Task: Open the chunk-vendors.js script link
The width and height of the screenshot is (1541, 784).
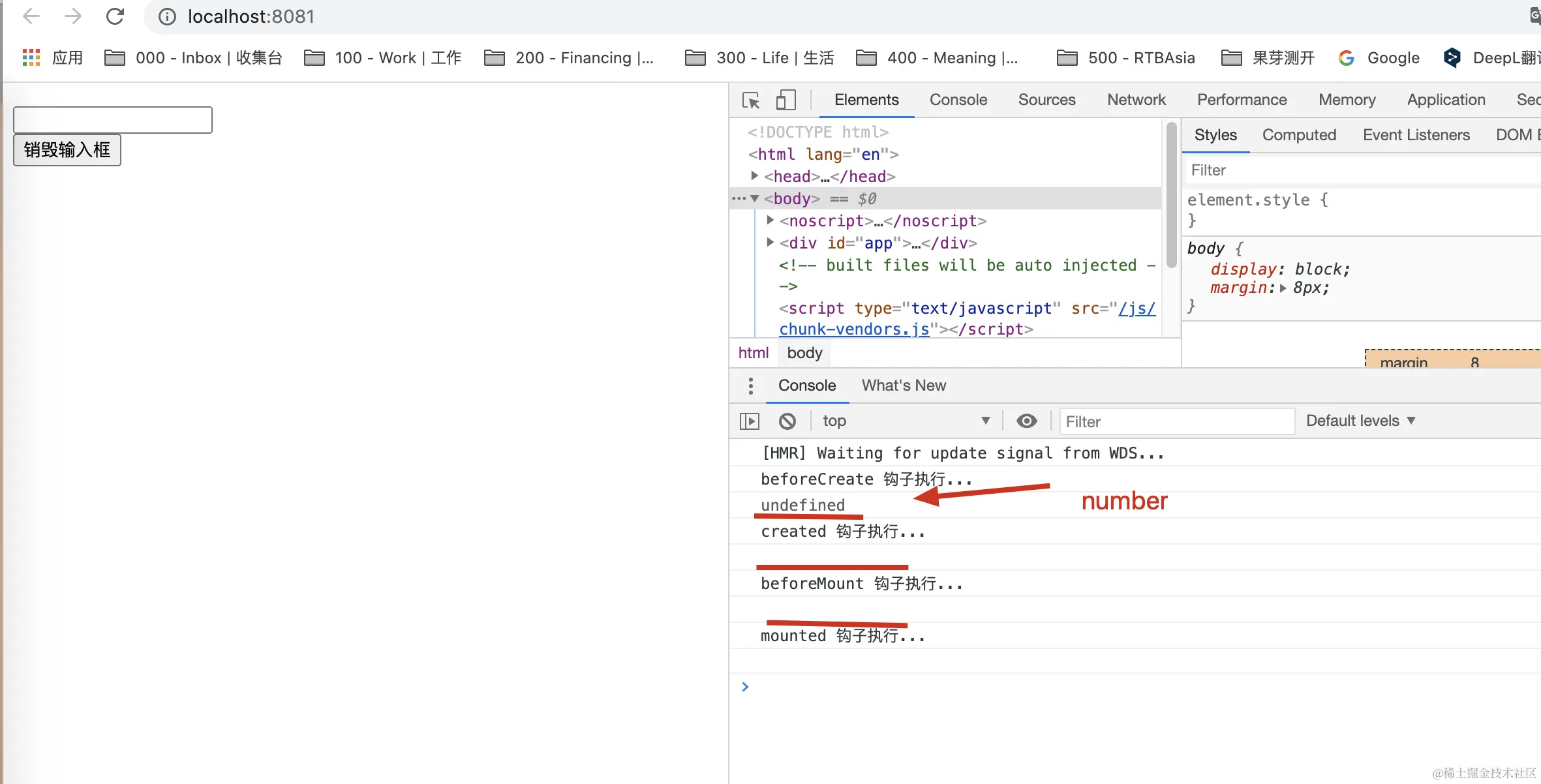Action: click(853, 329)
